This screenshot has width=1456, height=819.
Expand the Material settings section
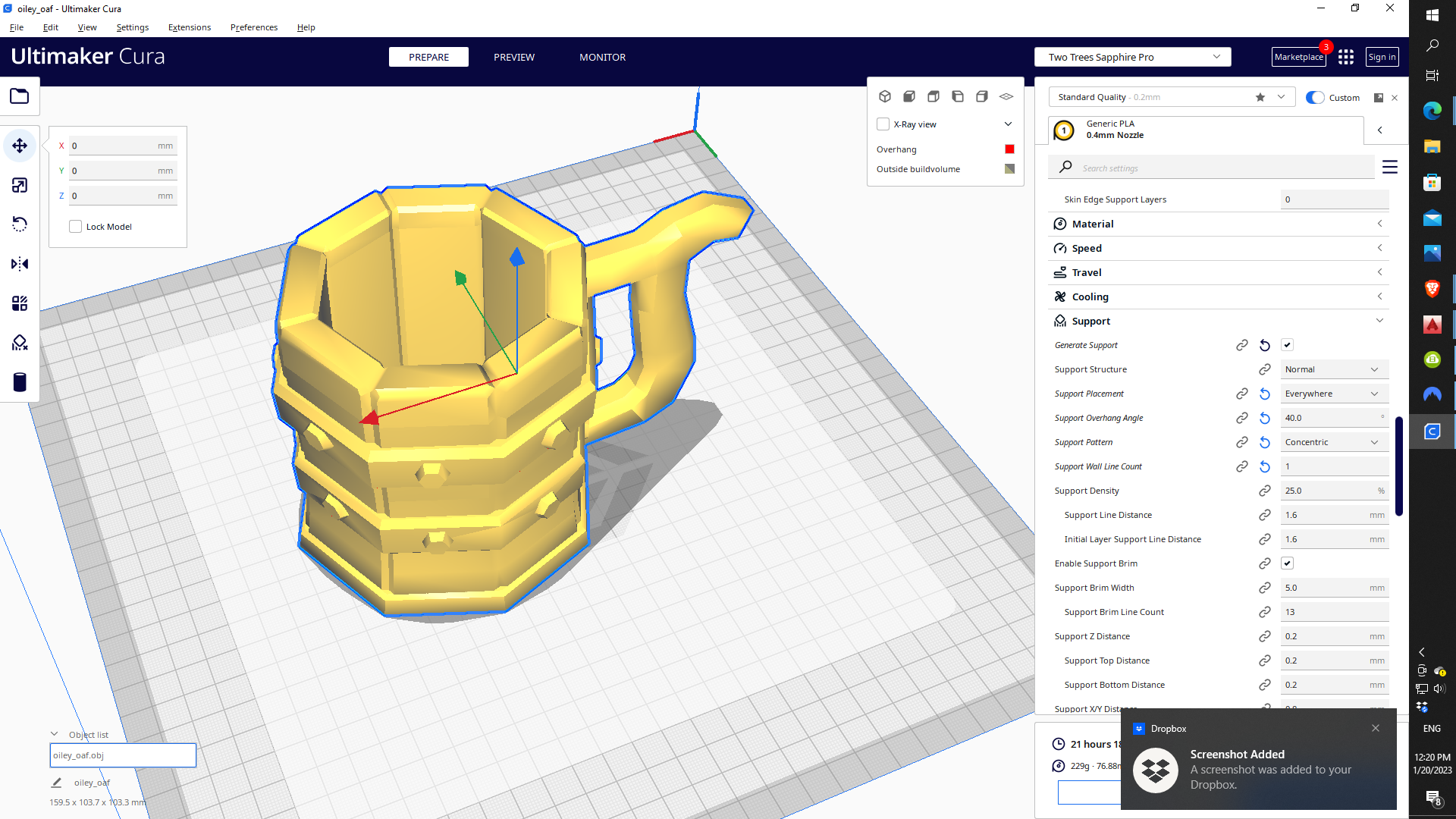[x=1219, y=224]
